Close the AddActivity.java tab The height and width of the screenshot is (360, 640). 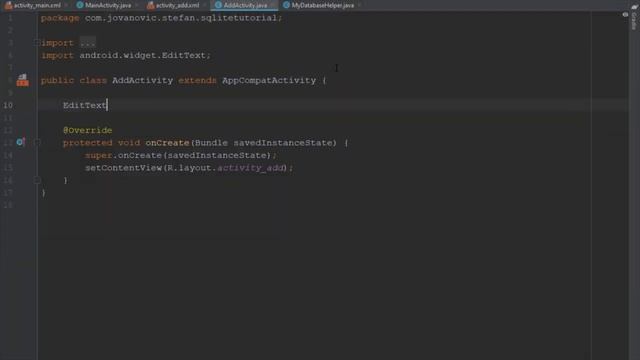[x=272, y=5]
